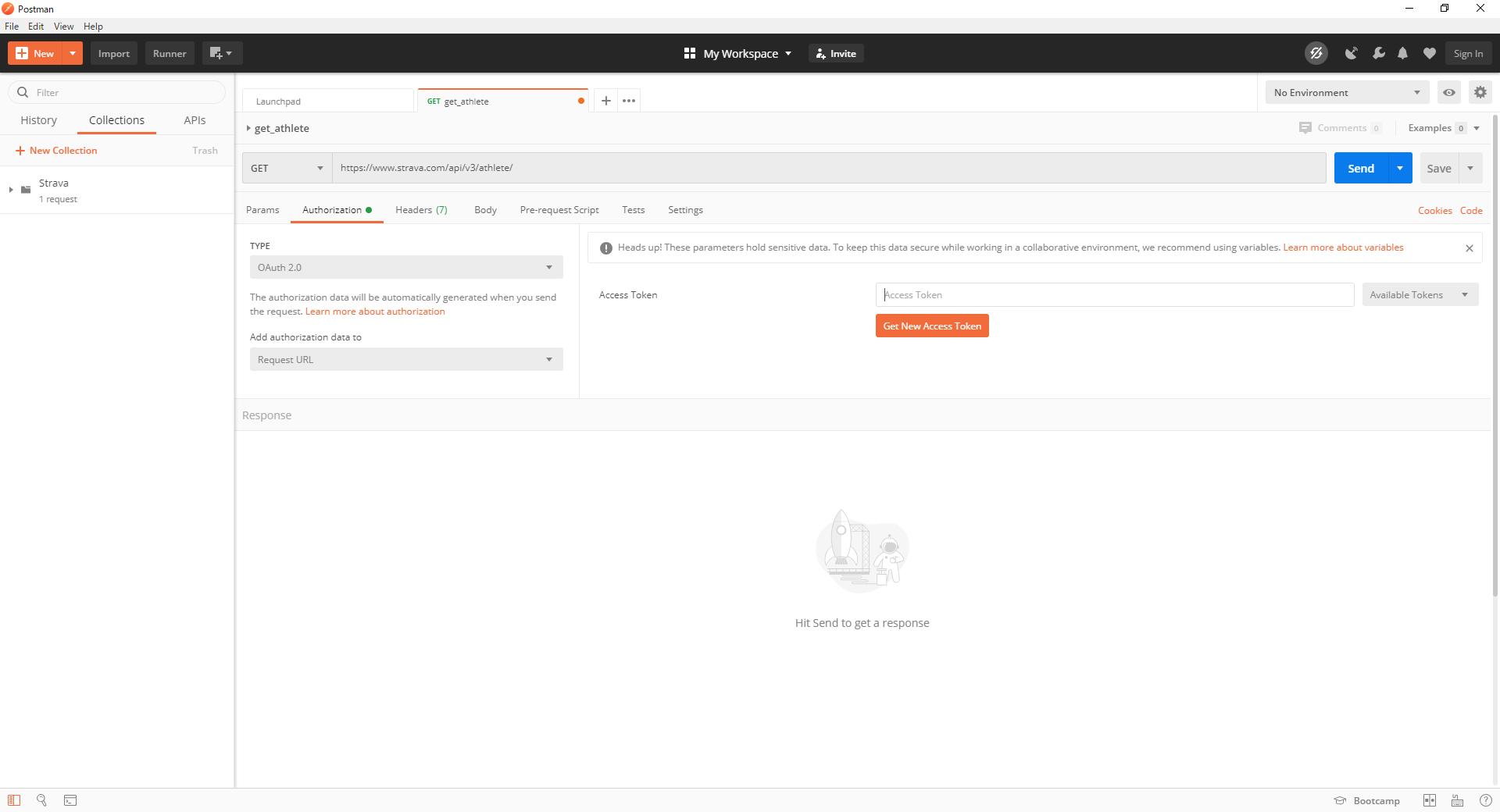Open the Save options dropdown arrow

(1470, 168)
